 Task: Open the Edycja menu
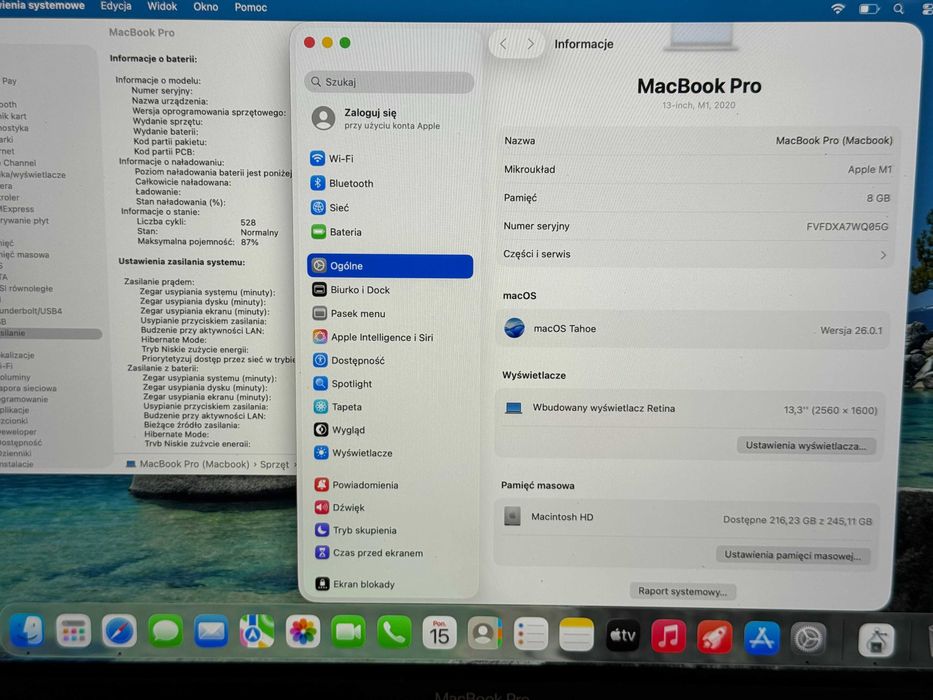(x=116, y=7)
